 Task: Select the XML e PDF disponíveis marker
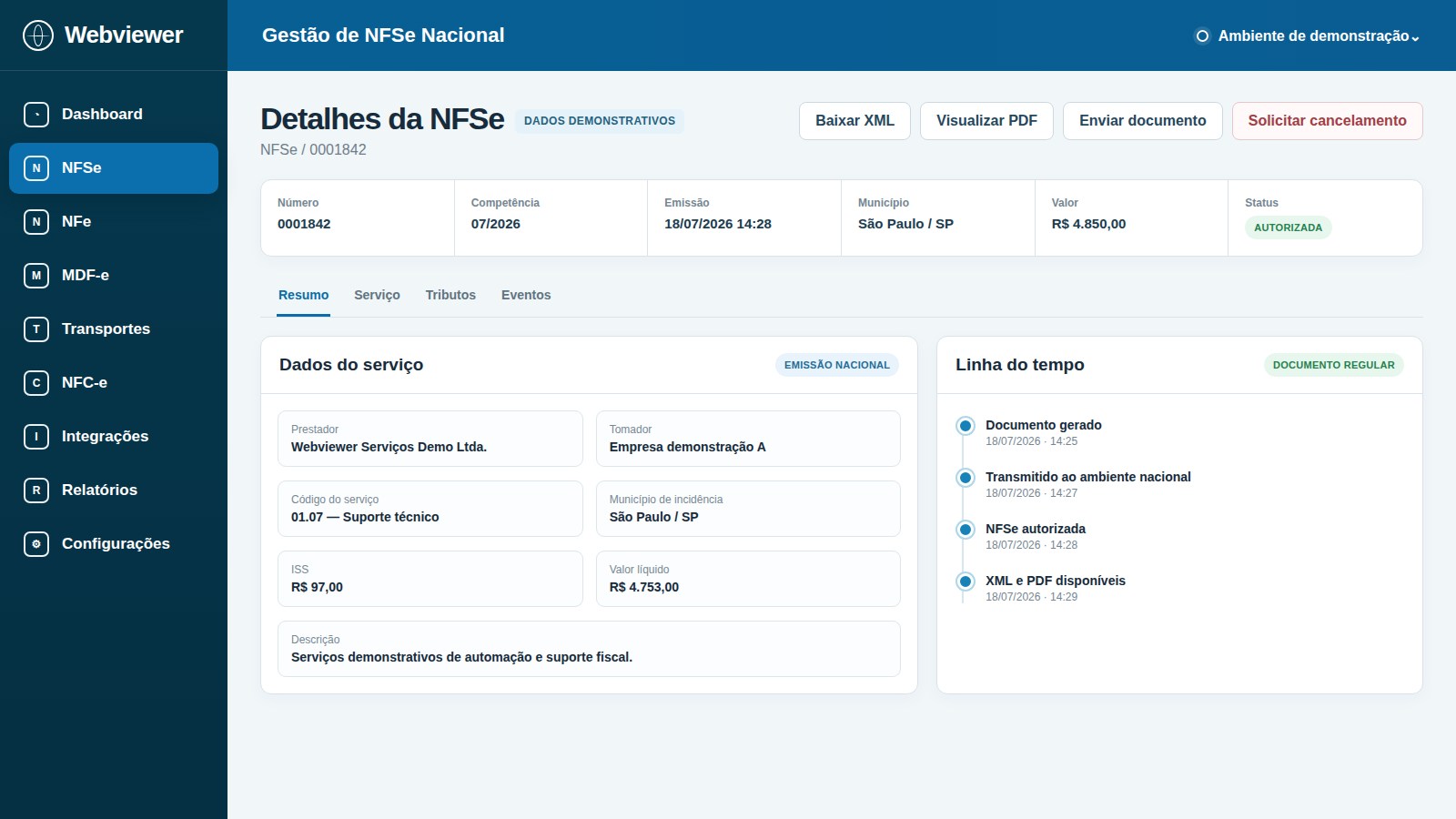(x=966, y=581)
